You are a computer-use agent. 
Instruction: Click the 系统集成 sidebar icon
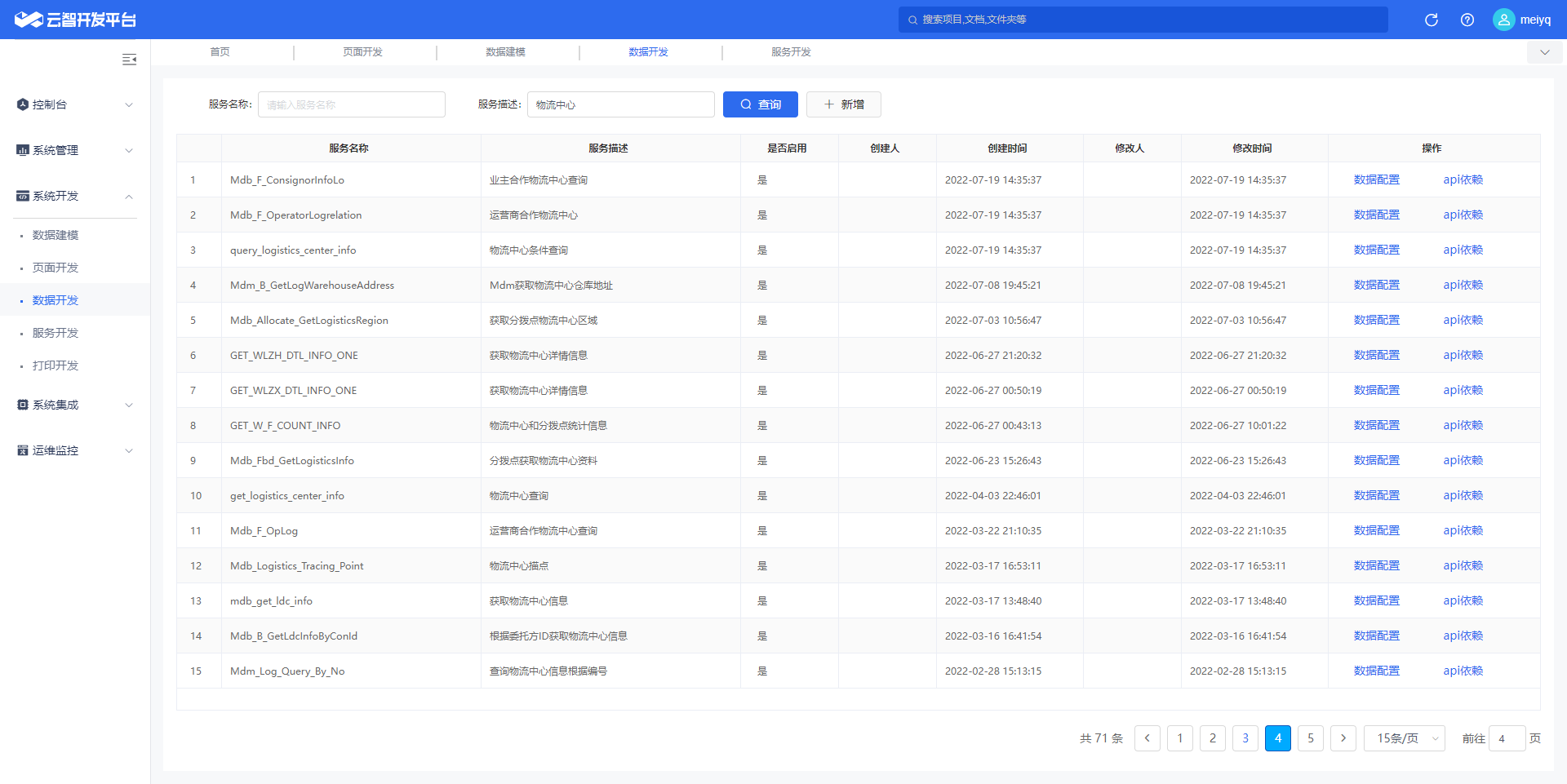click(23, 405)
